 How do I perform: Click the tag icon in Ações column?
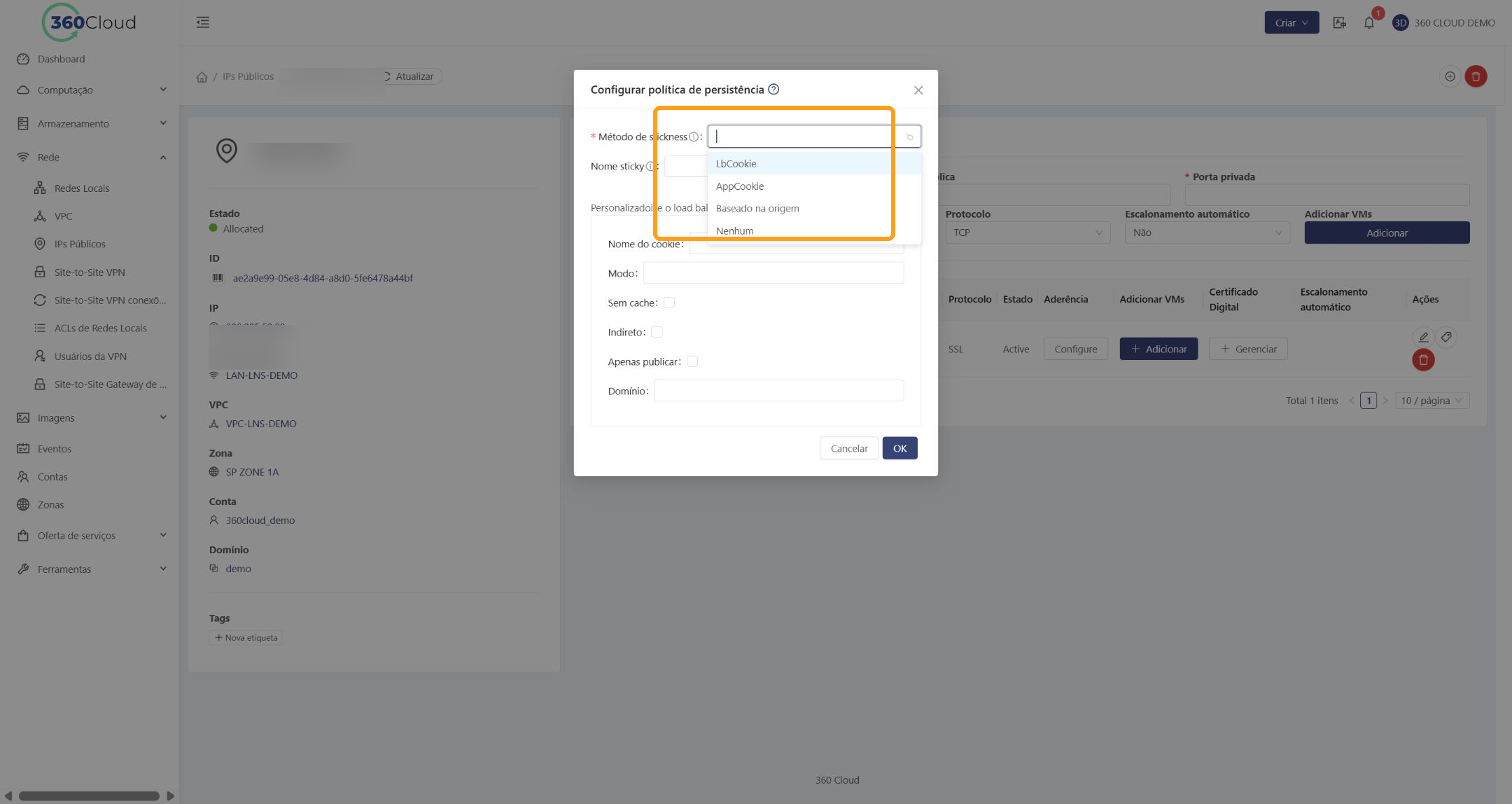click(1446, 337)
